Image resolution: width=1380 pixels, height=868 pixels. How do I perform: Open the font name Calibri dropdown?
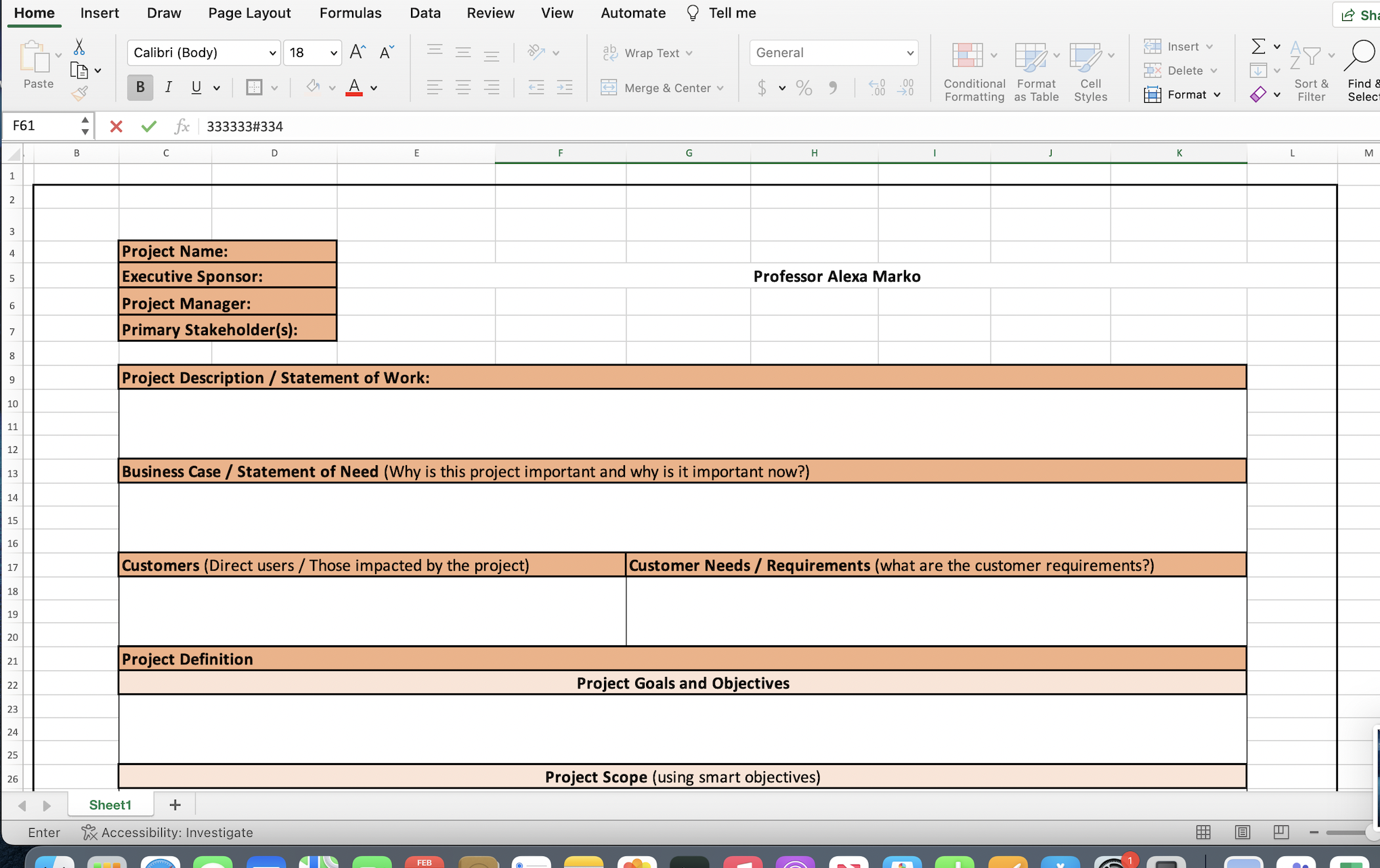[x=272, y=53]
